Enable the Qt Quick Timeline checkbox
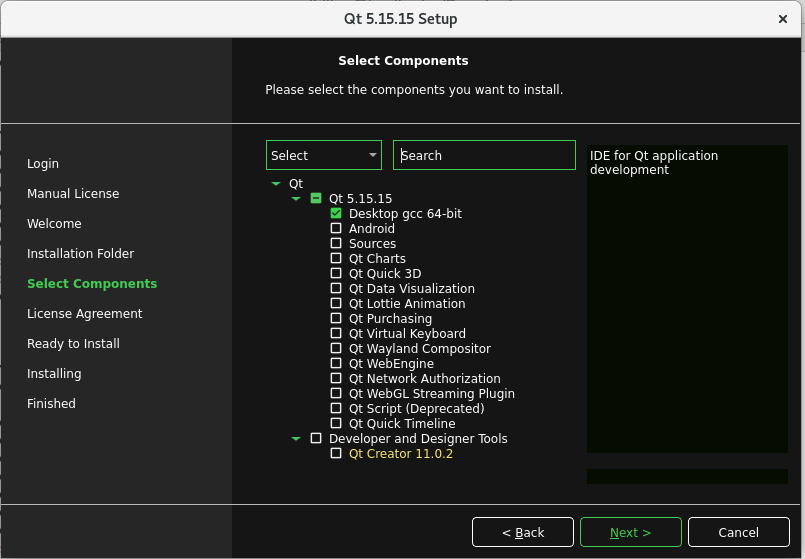805x559 pixels. (x=336, y=423)
